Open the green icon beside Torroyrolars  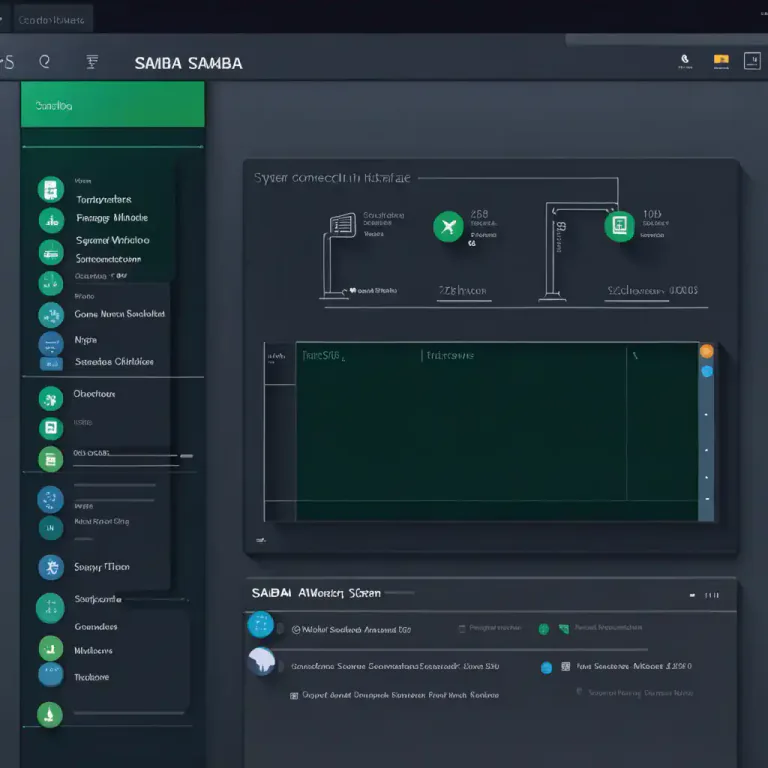pyautogui.click(x=51, y=190)
